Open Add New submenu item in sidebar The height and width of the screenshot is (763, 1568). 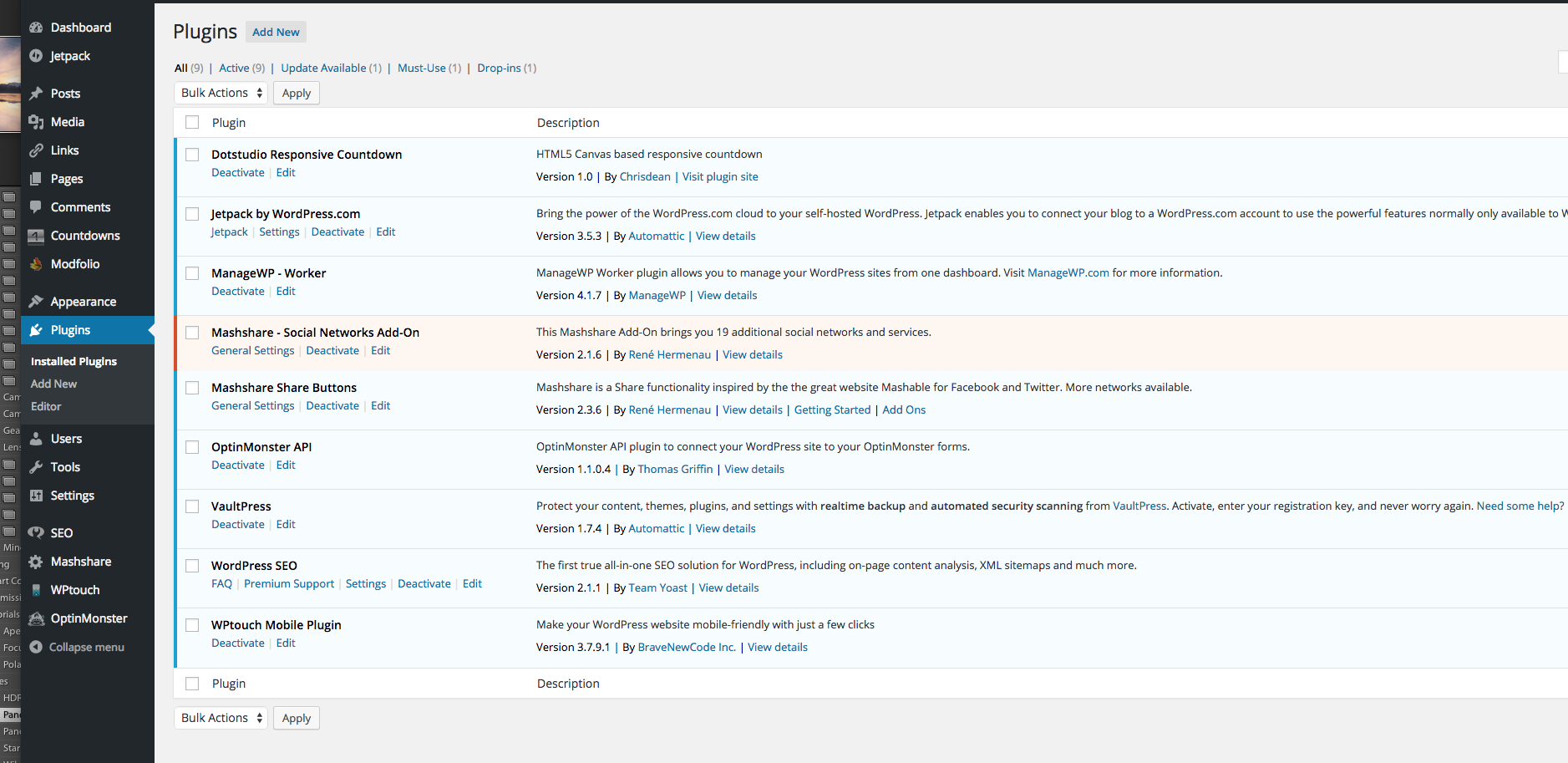click(53, 384)
